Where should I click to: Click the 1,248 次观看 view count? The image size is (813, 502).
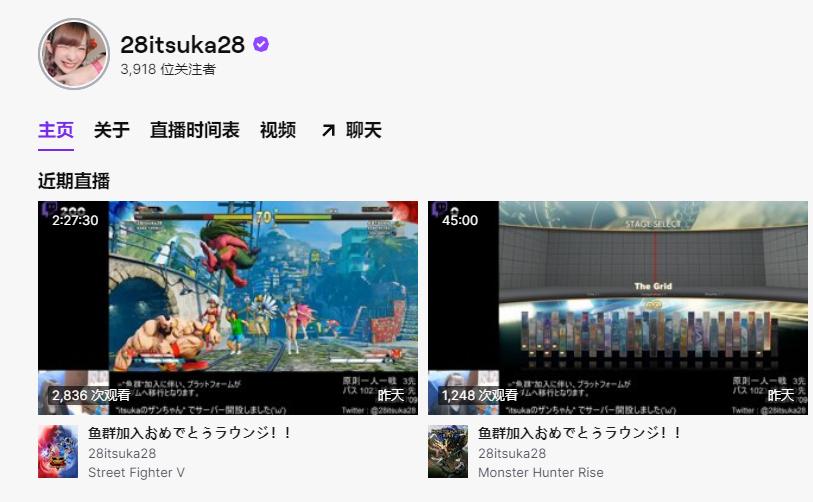tap(480, 395)
